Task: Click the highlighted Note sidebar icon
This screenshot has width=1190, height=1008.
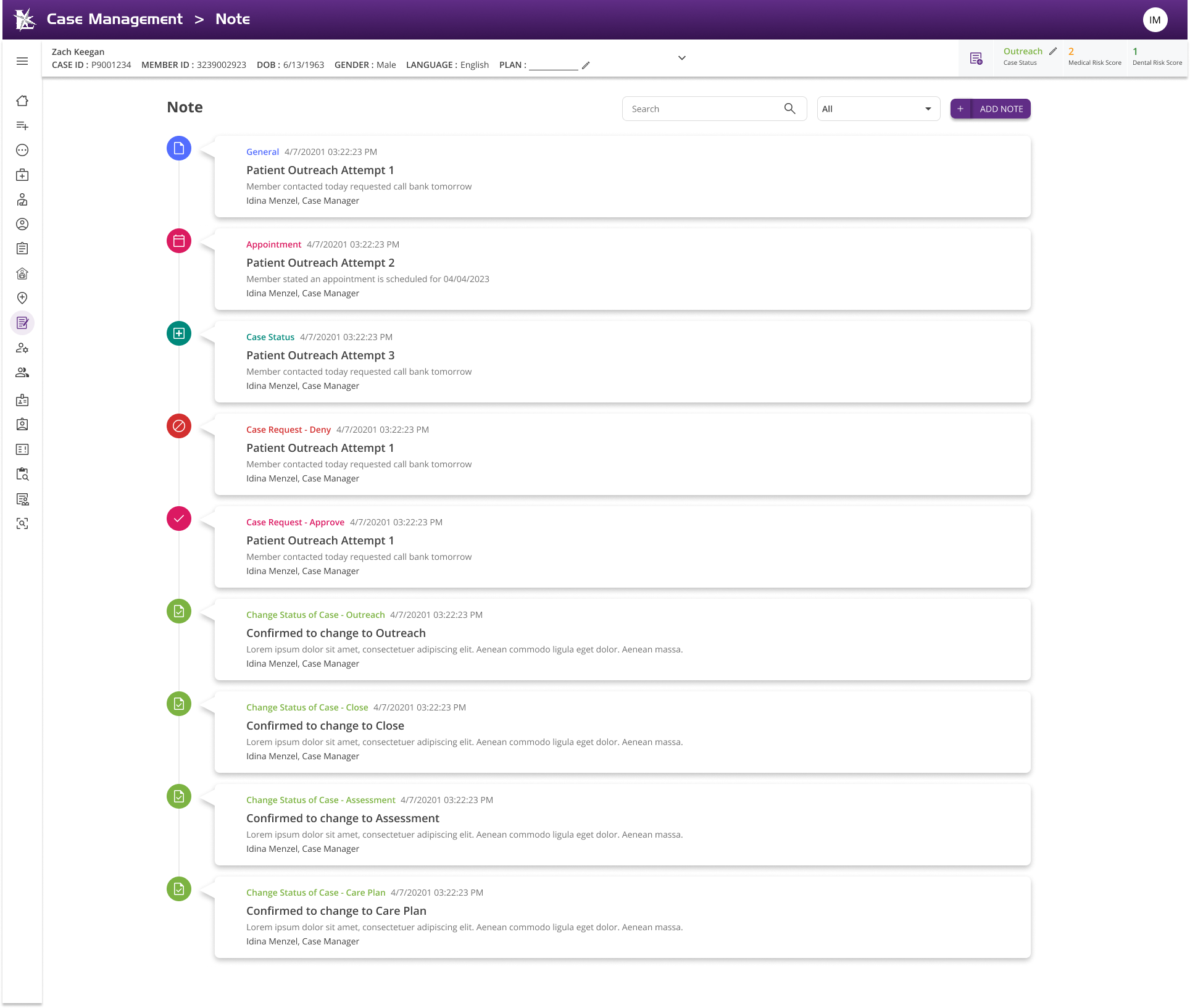Action: (22, 323)
